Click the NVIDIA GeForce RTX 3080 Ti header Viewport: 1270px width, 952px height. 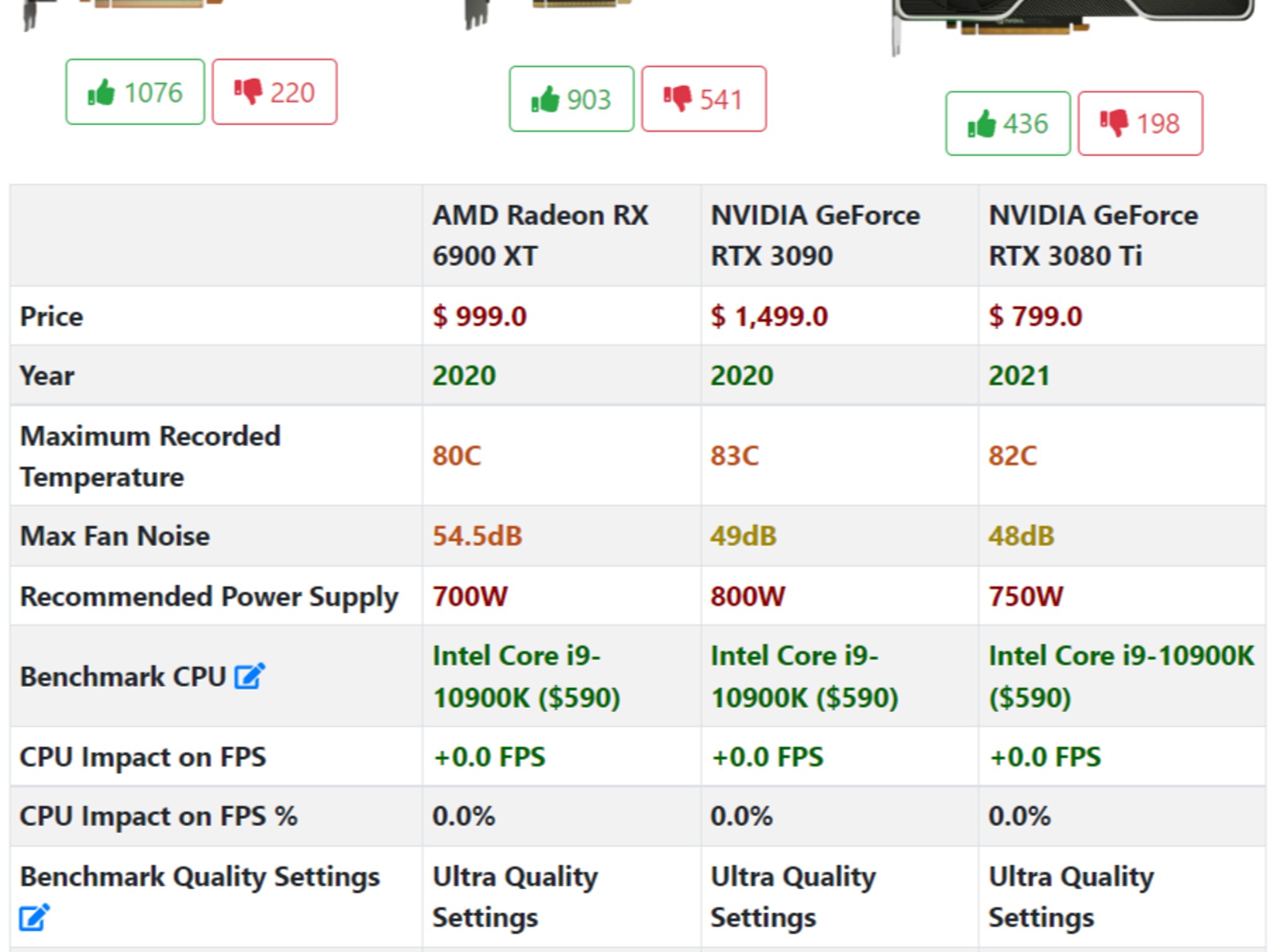tap(1093, 236)
